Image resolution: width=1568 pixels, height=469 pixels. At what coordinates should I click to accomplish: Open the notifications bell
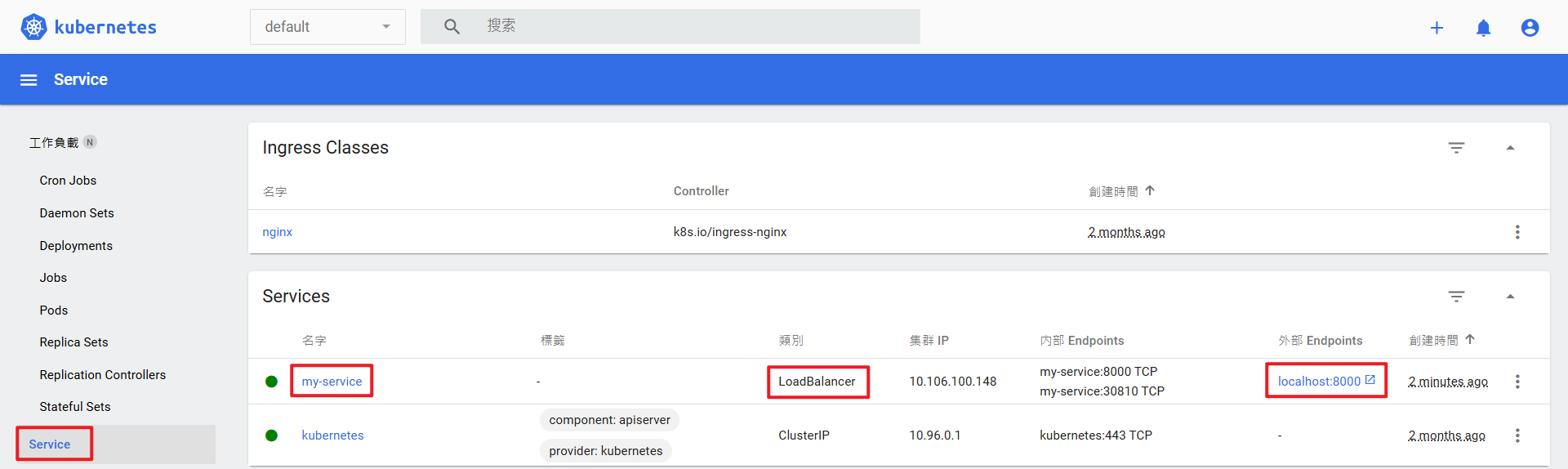click(1483, 28)
